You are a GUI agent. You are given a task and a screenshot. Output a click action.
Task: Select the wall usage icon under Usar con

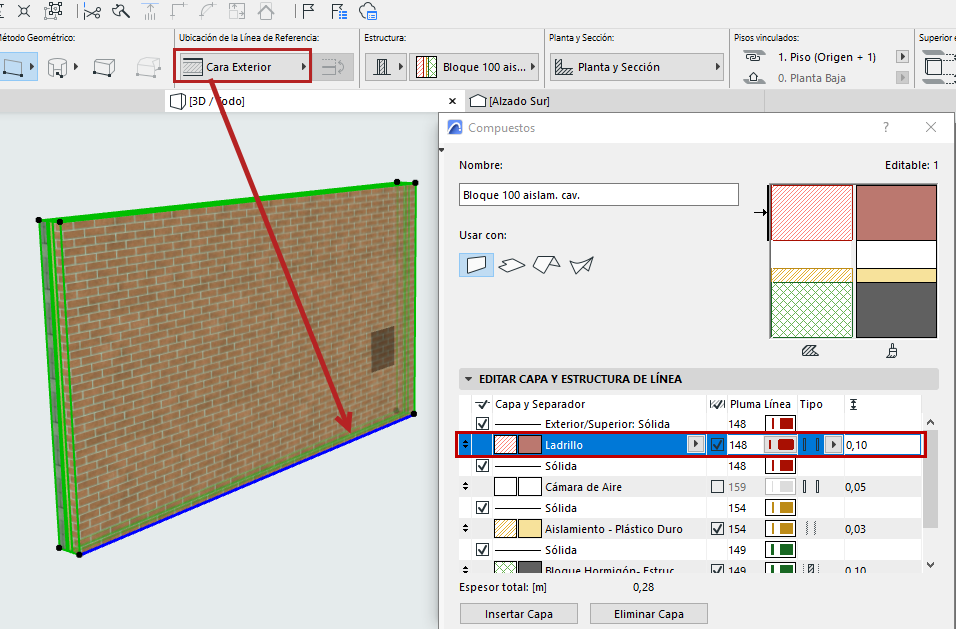click(476, 265)
